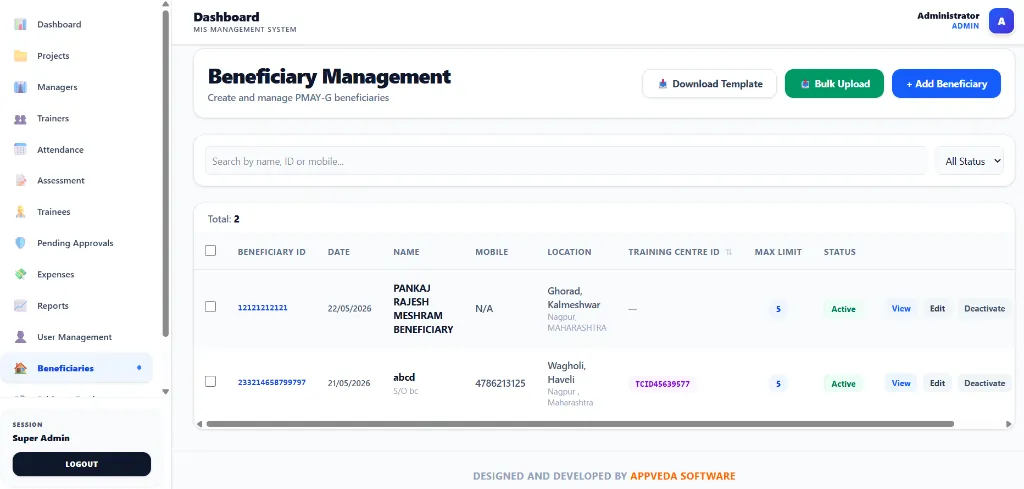Viewport: 1024px width, 489px height.
Task: Edit the abcd beneficiary record
Action: coord(937,383)
